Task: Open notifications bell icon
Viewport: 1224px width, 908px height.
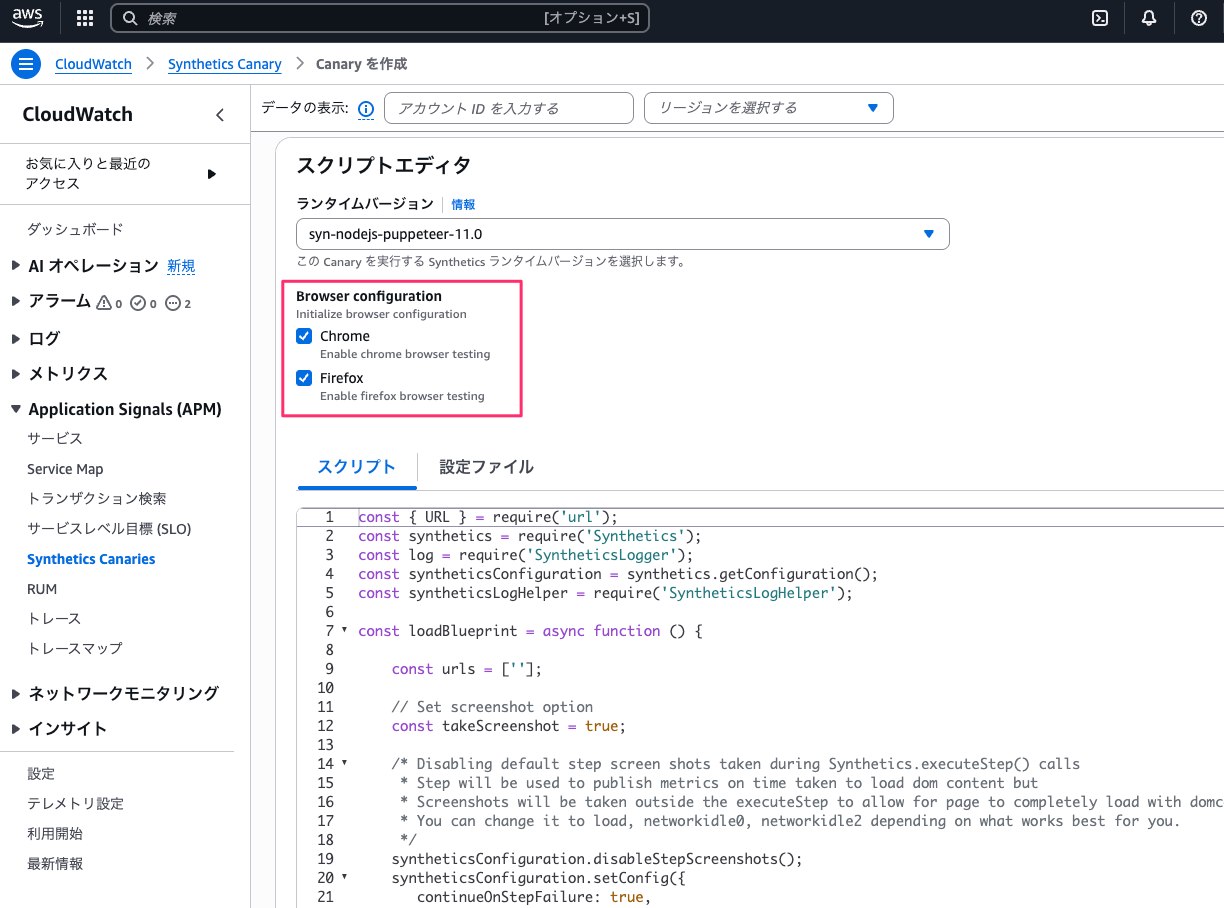Action: [1149, 18]
